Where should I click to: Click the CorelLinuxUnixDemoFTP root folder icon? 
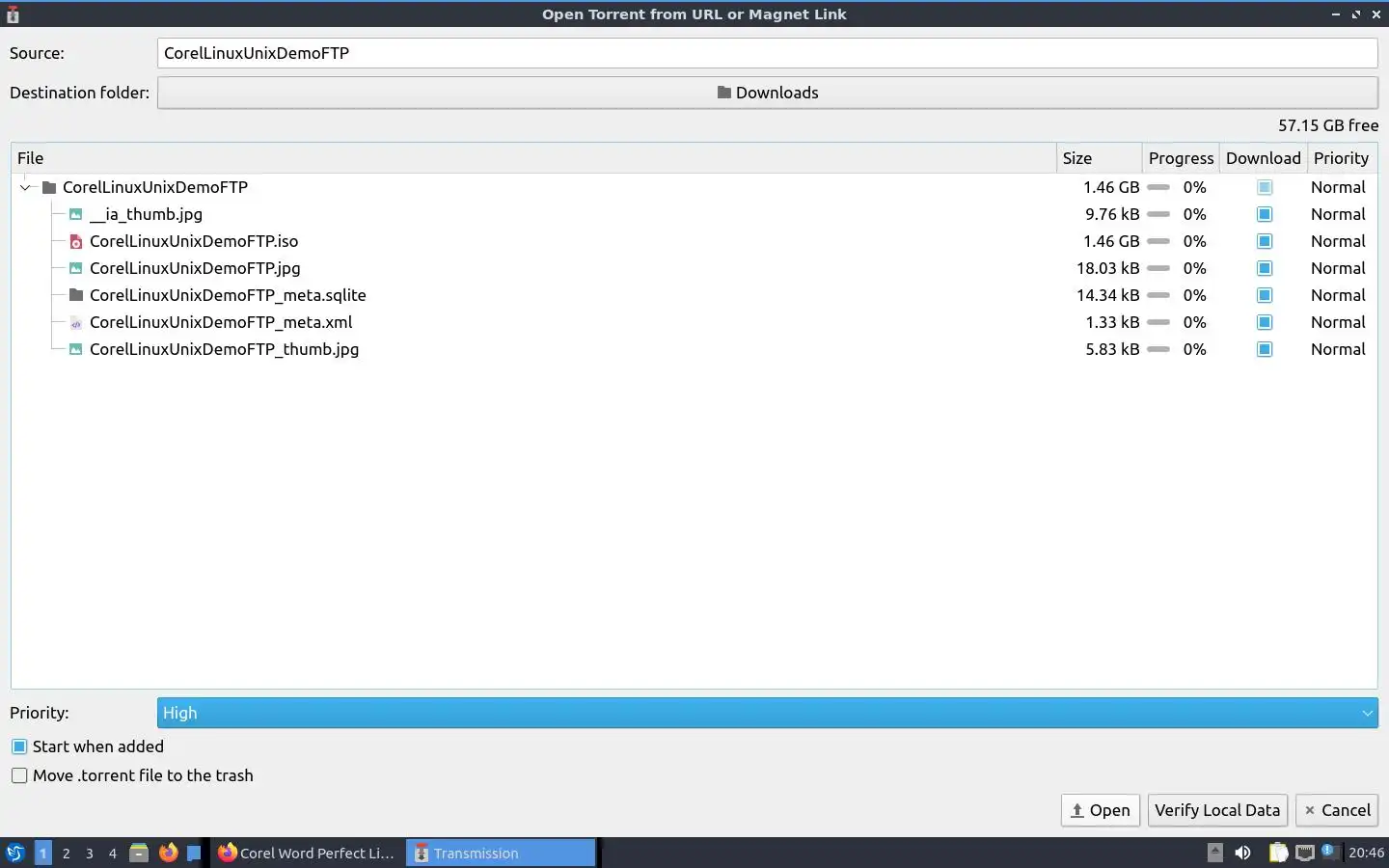pos(49,187)
